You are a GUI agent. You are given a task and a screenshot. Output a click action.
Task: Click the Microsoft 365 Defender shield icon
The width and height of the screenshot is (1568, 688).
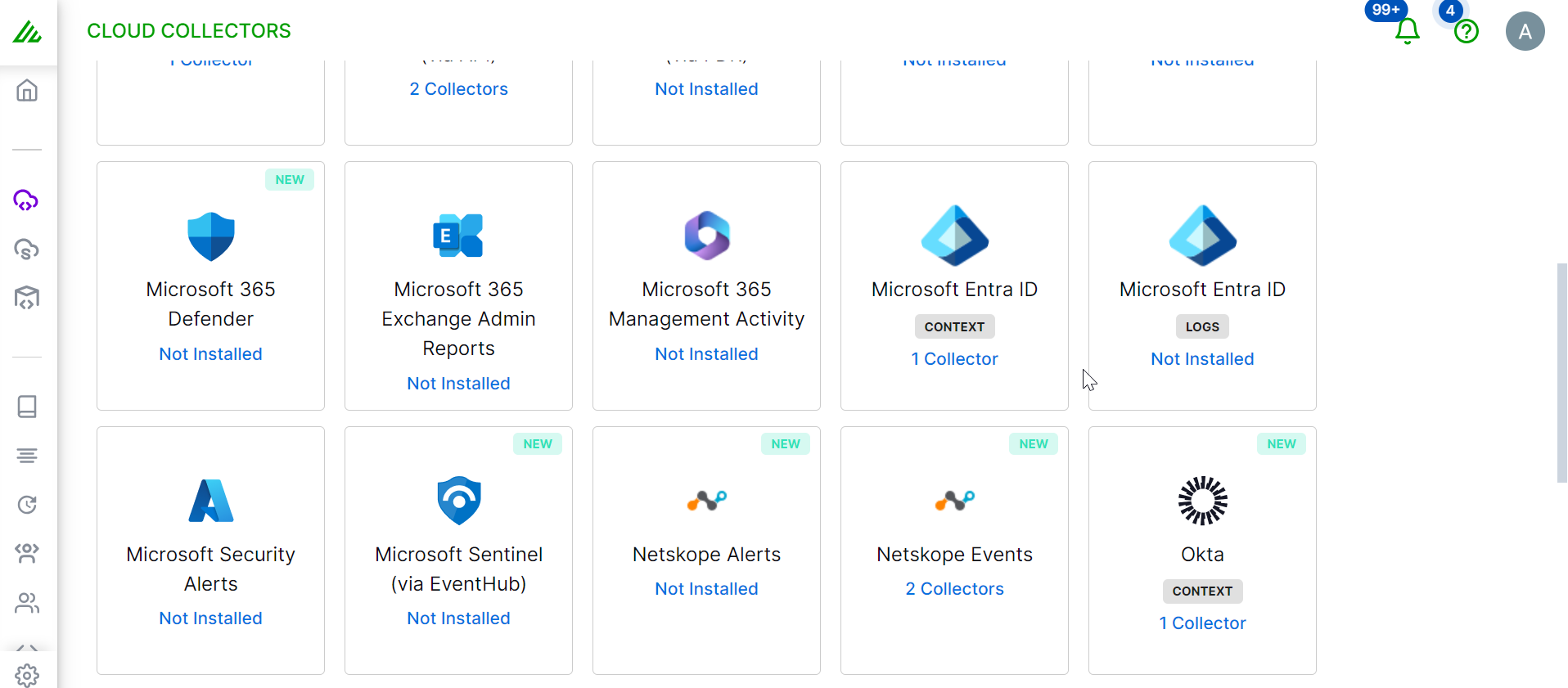[x=211, y=236]
